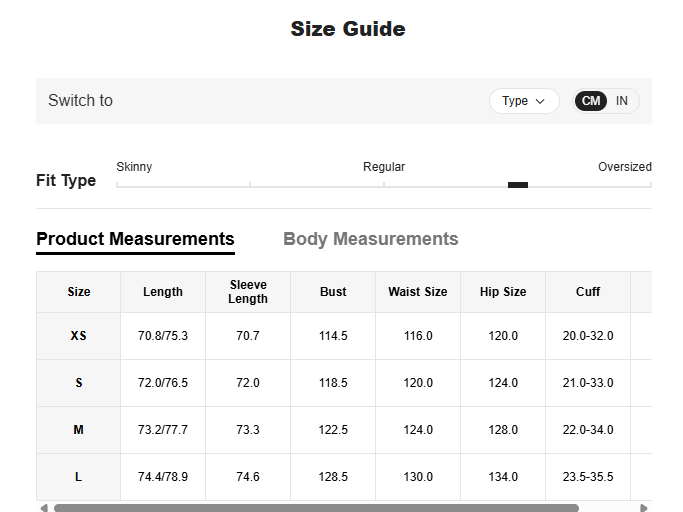Click the Hip Size column header

coord(503,292)
